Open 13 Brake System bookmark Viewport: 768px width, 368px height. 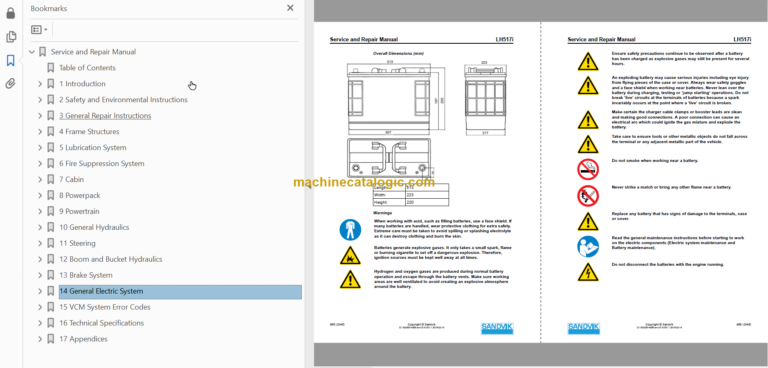tap(86, 275)
